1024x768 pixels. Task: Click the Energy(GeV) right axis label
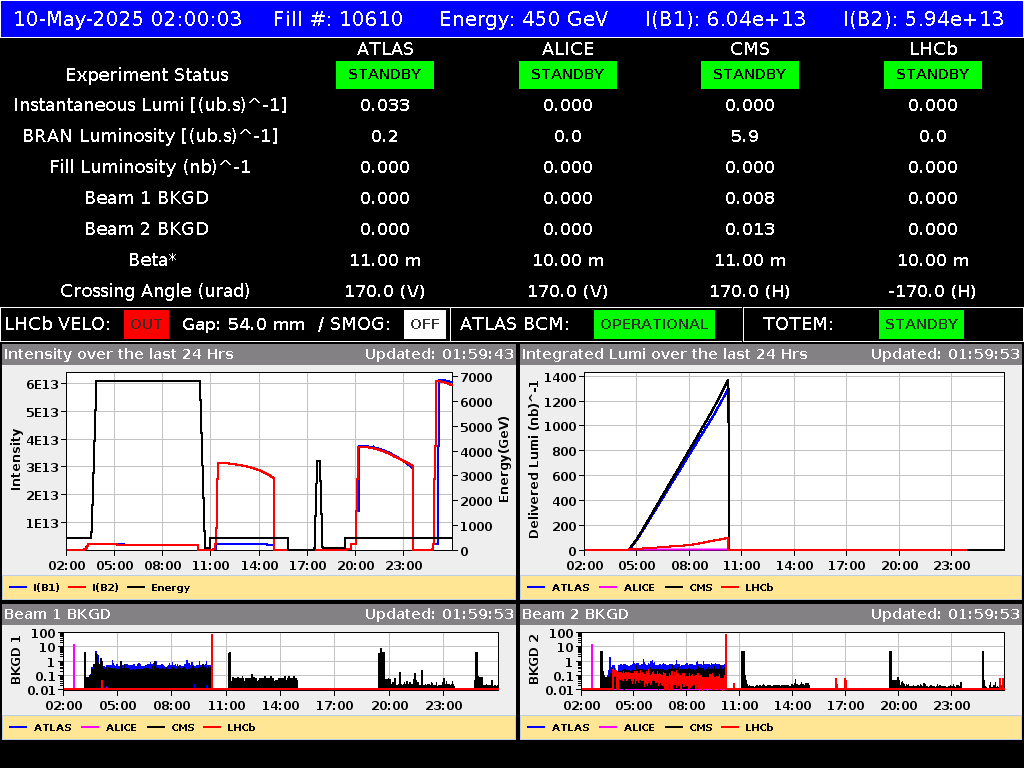(x=504, y=460)
